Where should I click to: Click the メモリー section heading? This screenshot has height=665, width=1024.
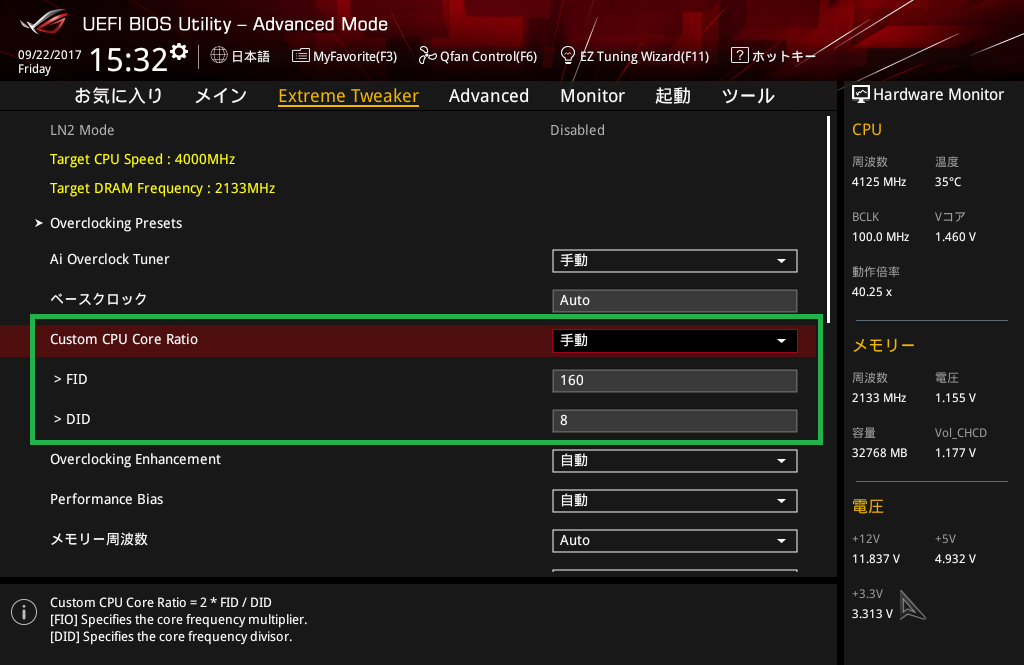(884, 345)
